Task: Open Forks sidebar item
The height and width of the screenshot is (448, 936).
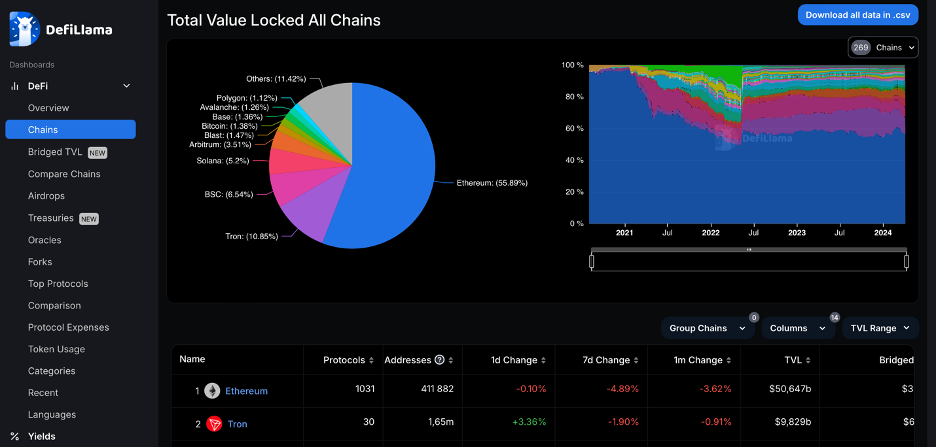Action: click(x=40, y=262)
